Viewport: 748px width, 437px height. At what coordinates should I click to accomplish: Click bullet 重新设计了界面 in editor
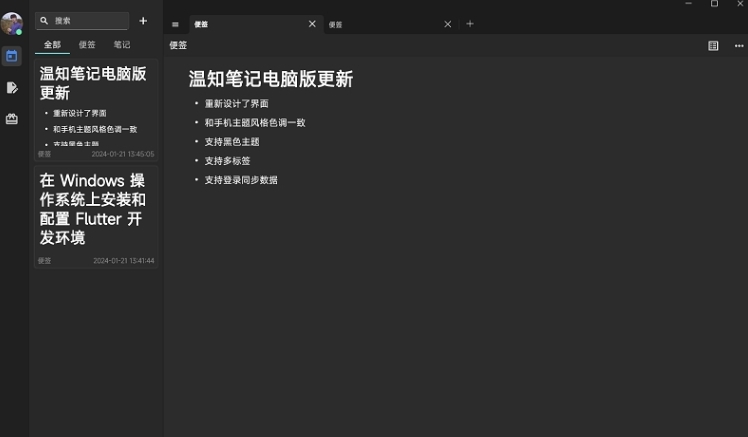tap(236, 104)
